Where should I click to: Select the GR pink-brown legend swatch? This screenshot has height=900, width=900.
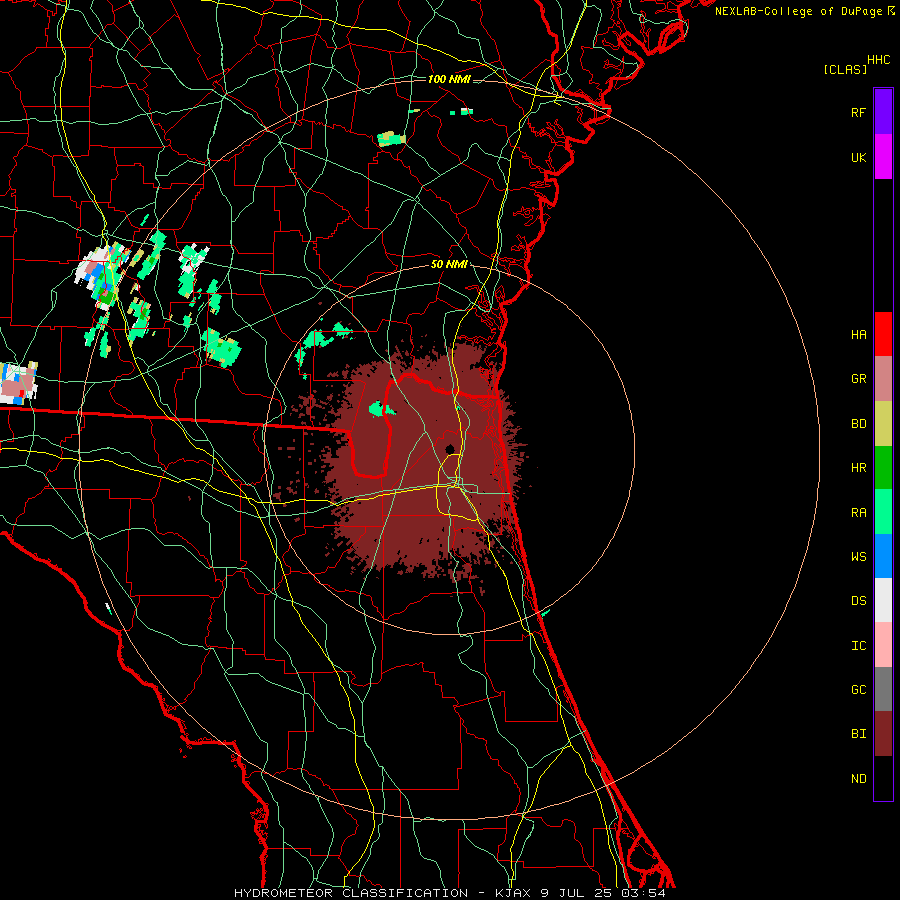point(883,379)
